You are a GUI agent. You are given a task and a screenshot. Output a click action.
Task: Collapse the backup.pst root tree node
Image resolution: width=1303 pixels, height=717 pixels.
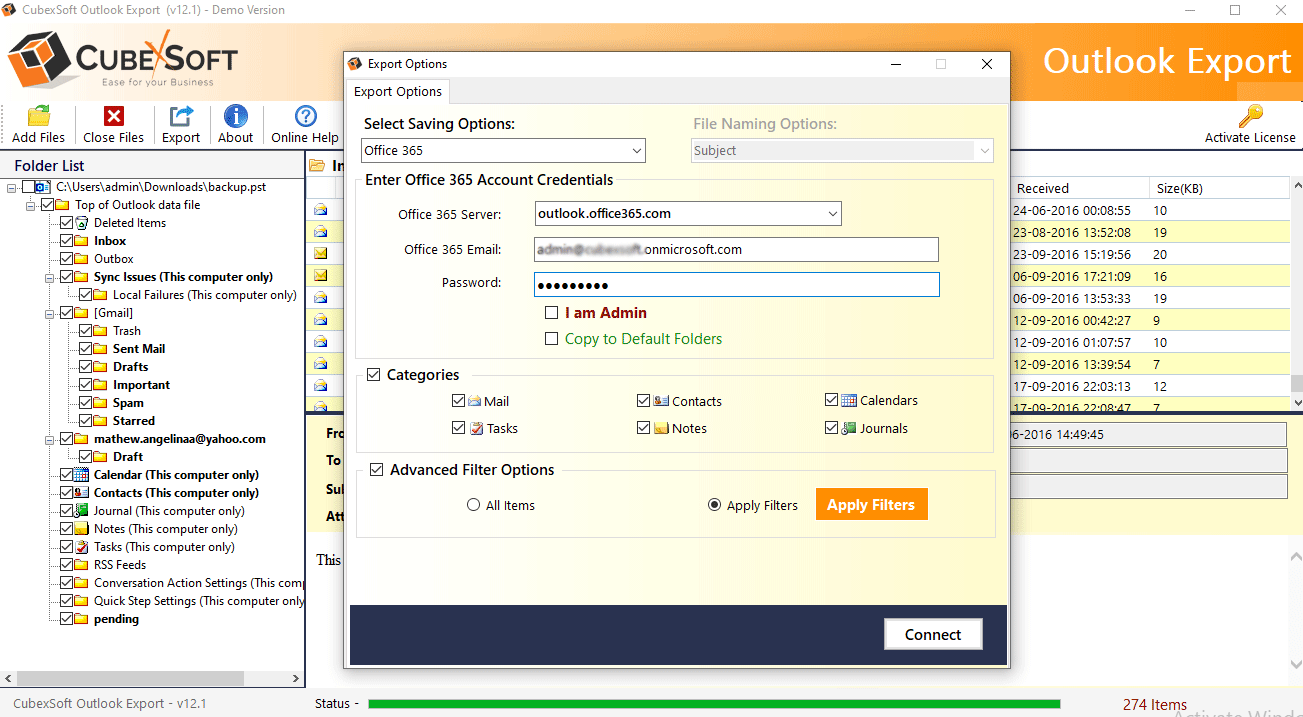12,187
